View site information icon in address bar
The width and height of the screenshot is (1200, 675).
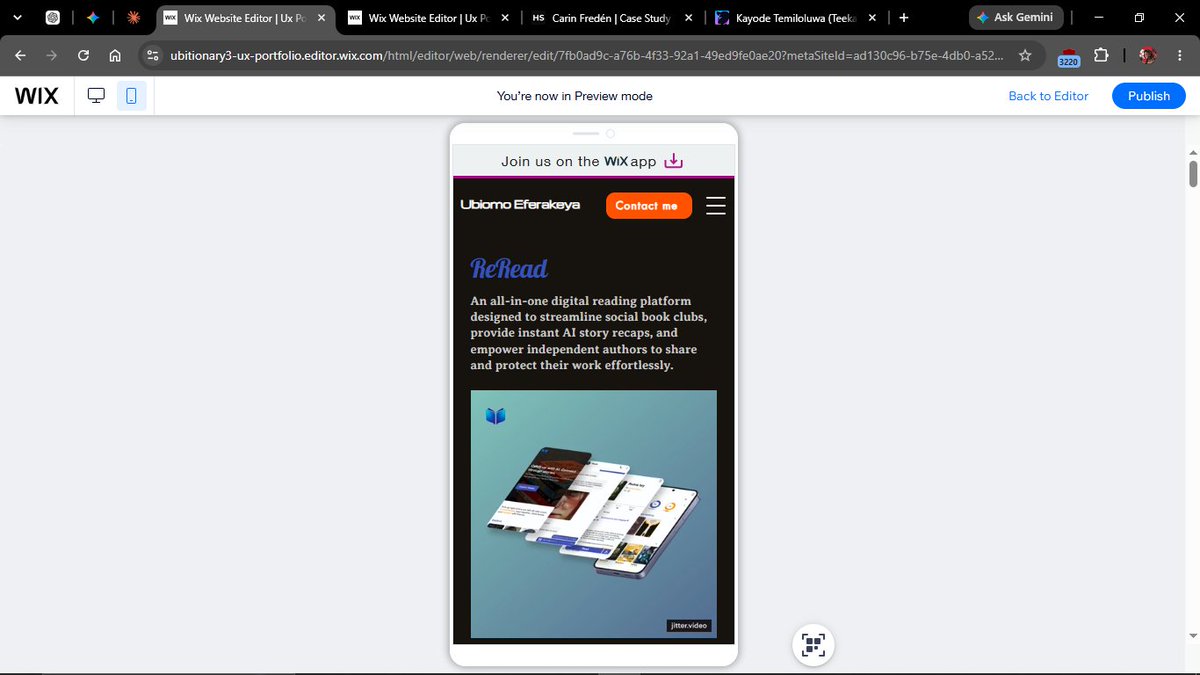[x=152, y=56]
